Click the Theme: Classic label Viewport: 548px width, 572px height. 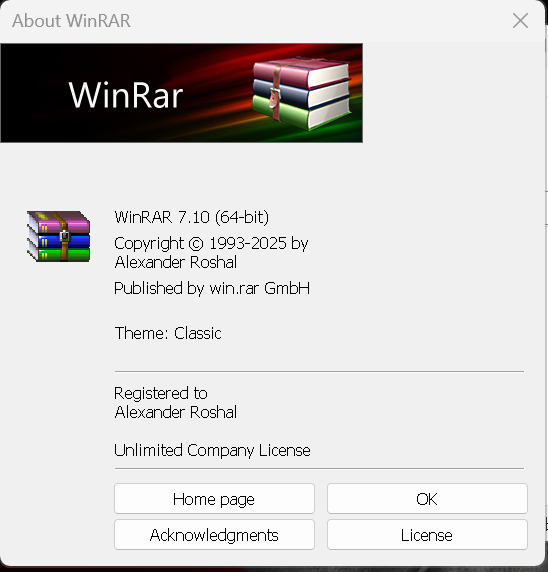coord(168,333)
